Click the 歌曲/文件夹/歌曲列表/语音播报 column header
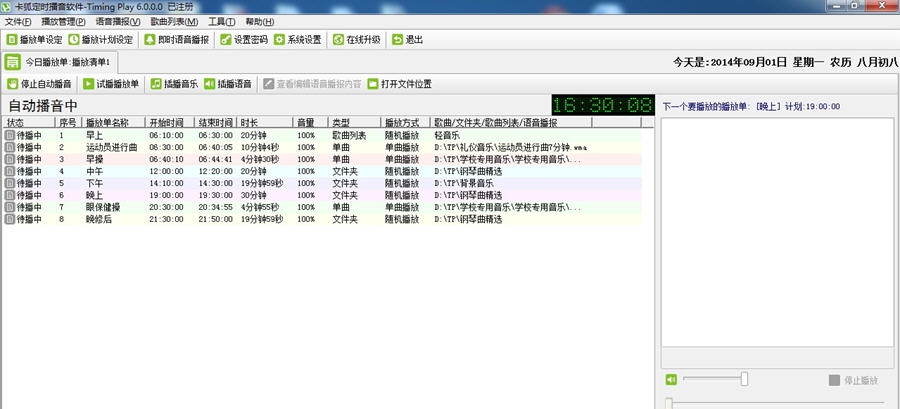Image resolution: width=900 pixels, height=409 pixels. click(x=511, y=123)
